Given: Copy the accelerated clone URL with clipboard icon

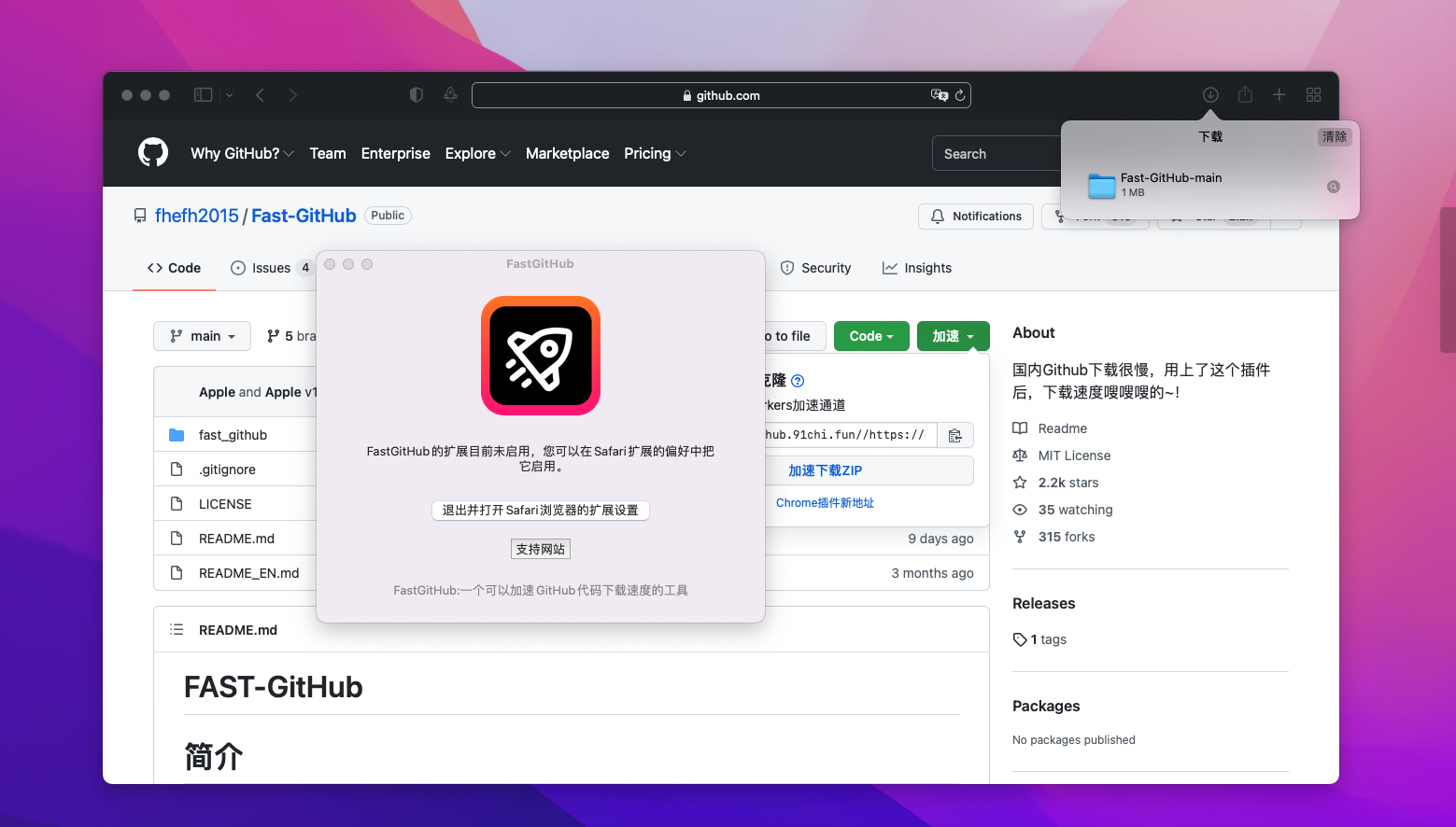Looking at the screenshot, I should [955, 435].
